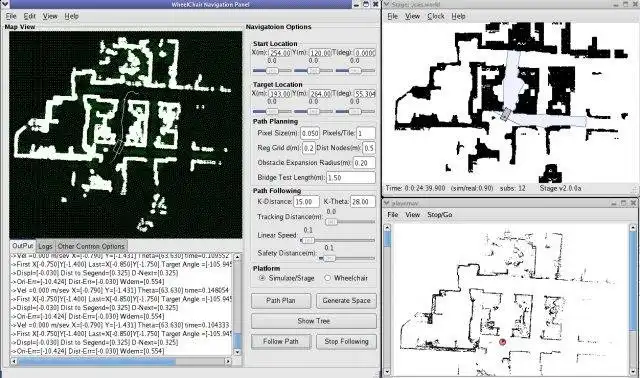Open File menu in WheelChair Navigation Panel
640x378 pixels.
[11, 16]
